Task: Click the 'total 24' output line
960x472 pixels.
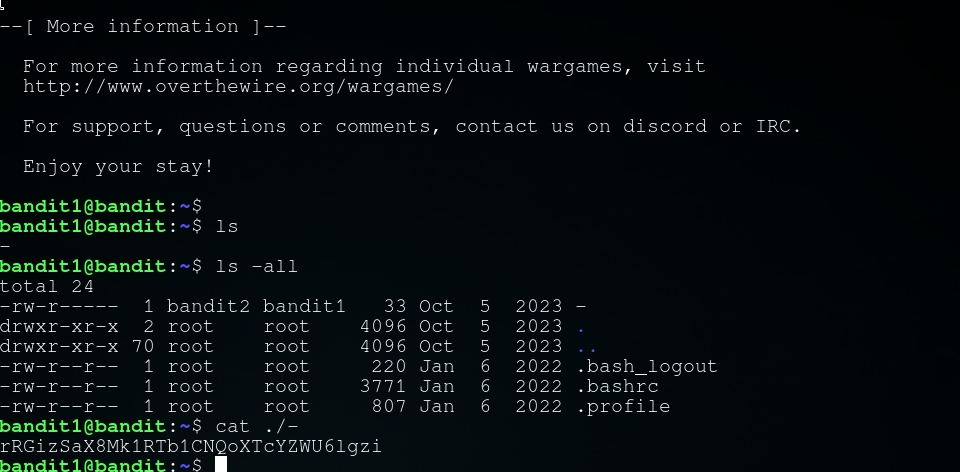Action: 47,286
